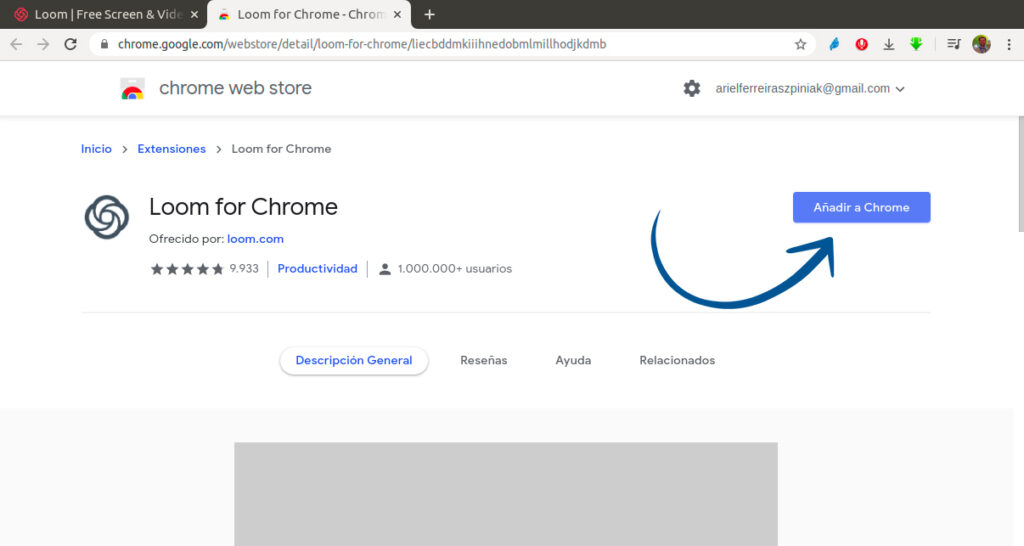Open a new browser tab

tap(429, 14)
